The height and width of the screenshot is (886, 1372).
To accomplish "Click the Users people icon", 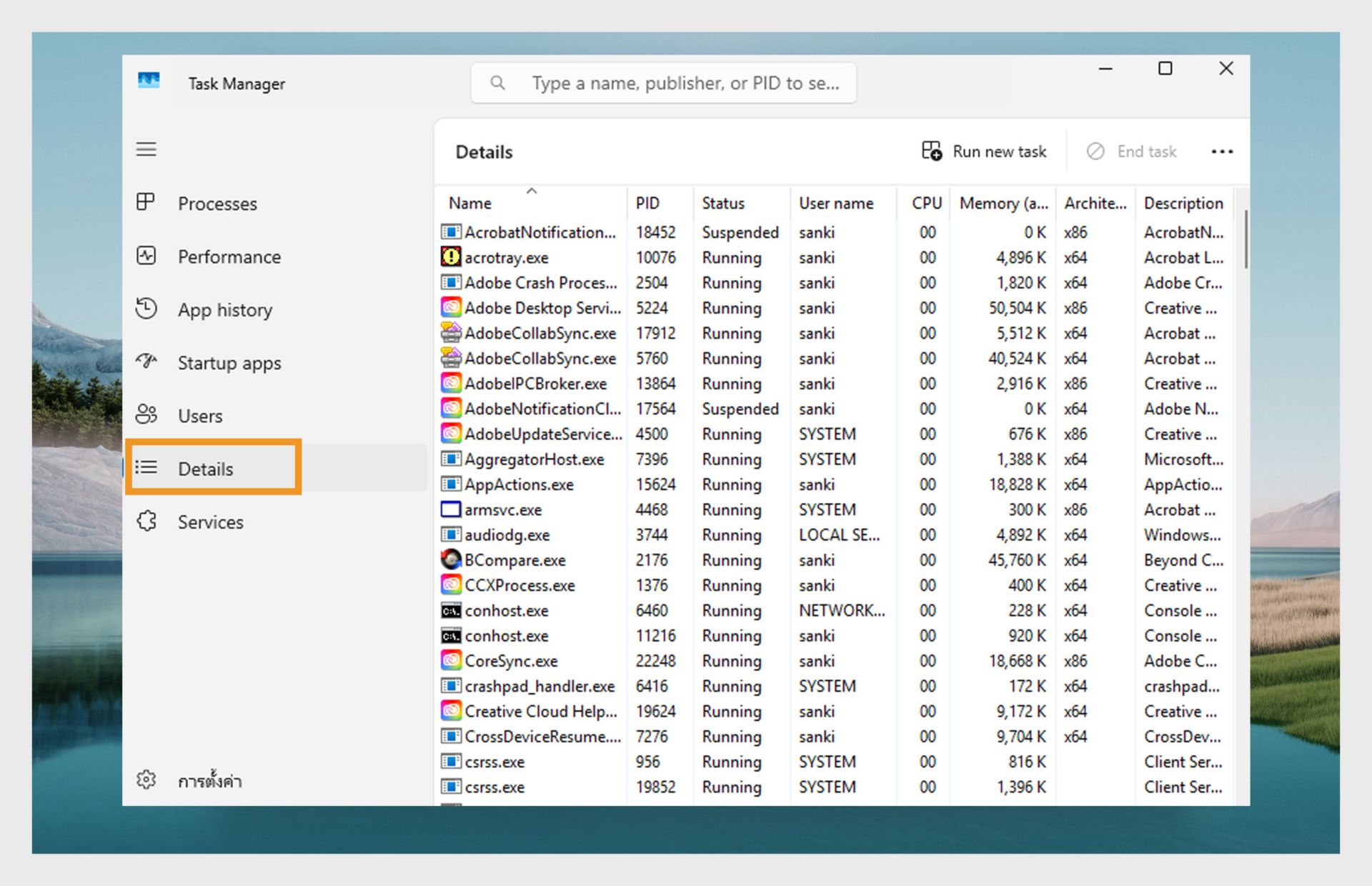I will [146, 414].
